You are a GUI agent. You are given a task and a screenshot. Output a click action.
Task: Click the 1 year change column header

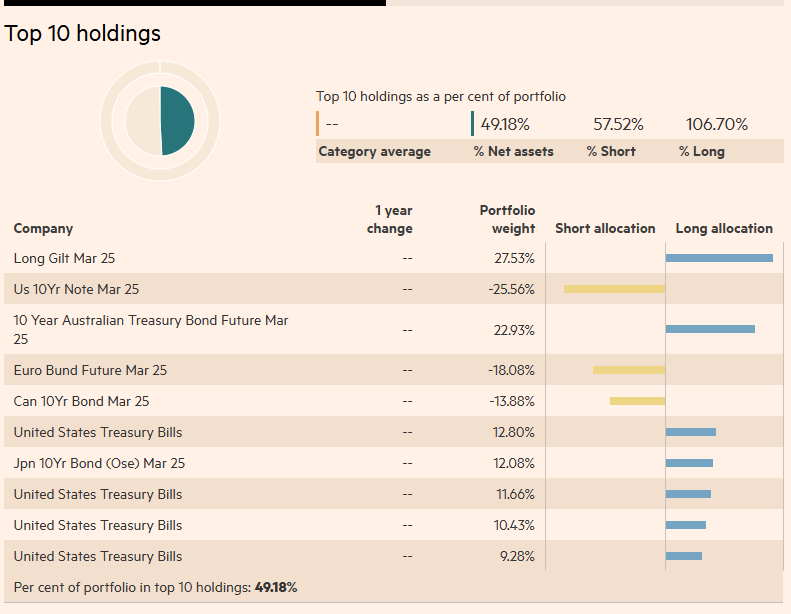click(x=391, y=219)
